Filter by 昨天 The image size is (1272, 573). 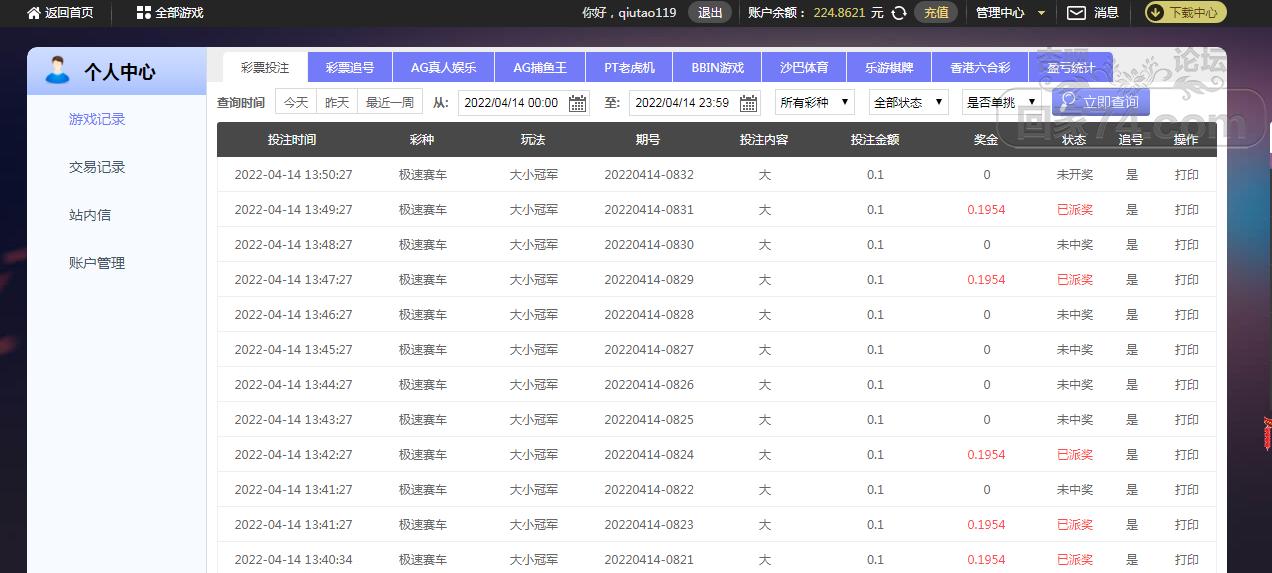338,102
